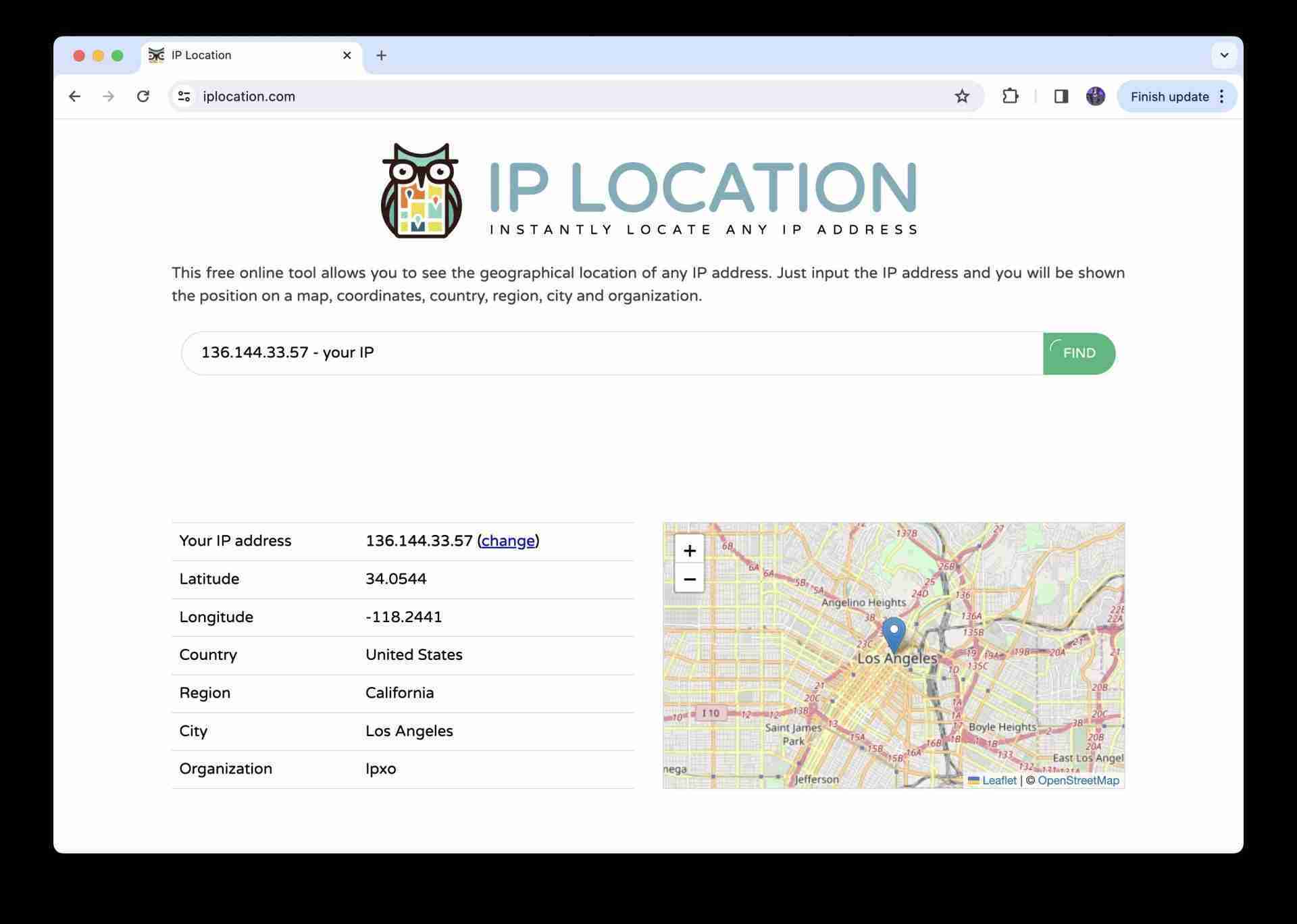View site information icon in address bar

click(x=184, y=97)
